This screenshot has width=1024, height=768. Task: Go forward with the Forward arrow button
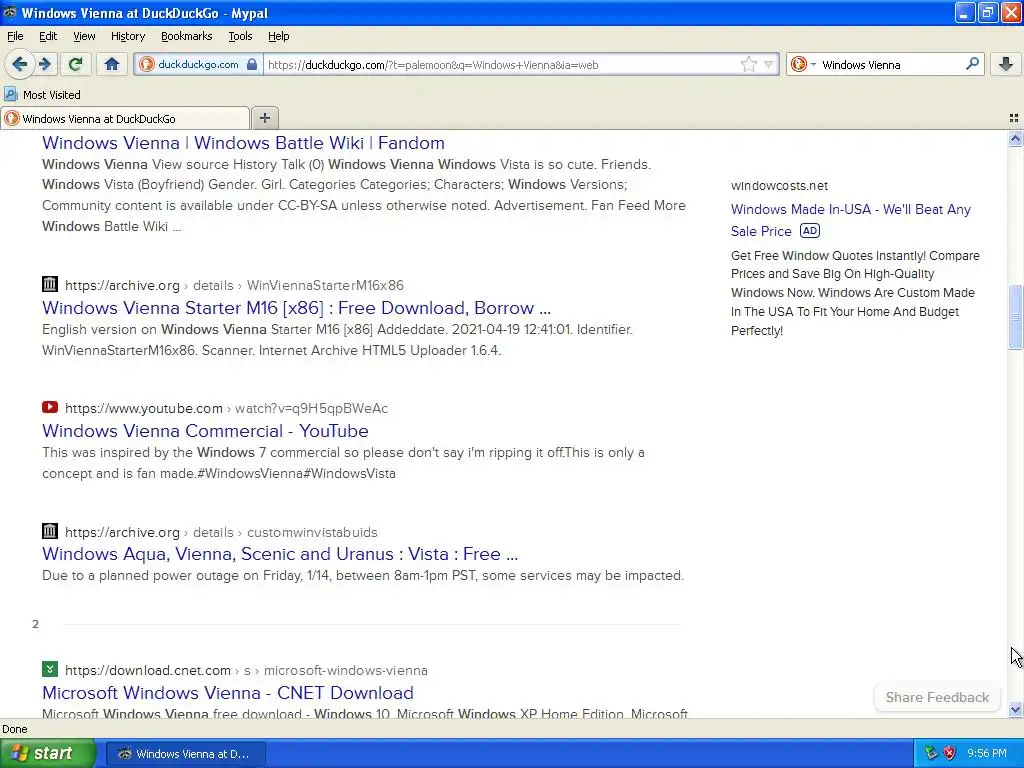point(45,64)
